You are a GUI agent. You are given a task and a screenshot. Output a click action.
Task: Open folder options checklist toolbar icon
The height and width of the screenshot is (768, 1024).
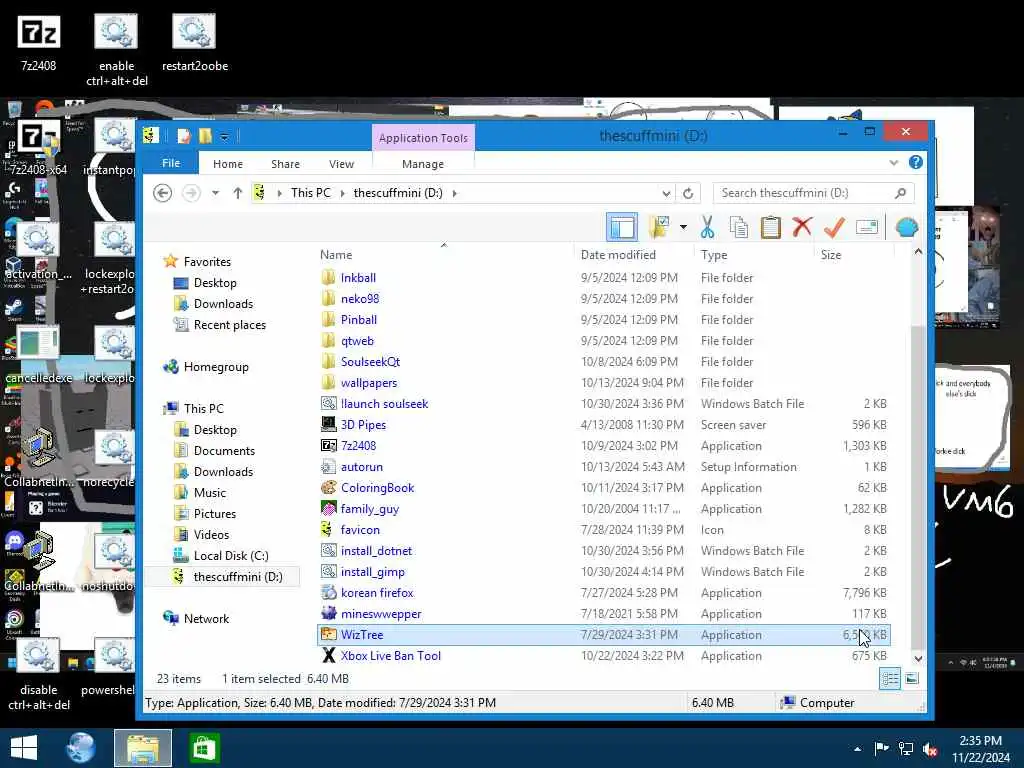[x=660, y=227]
